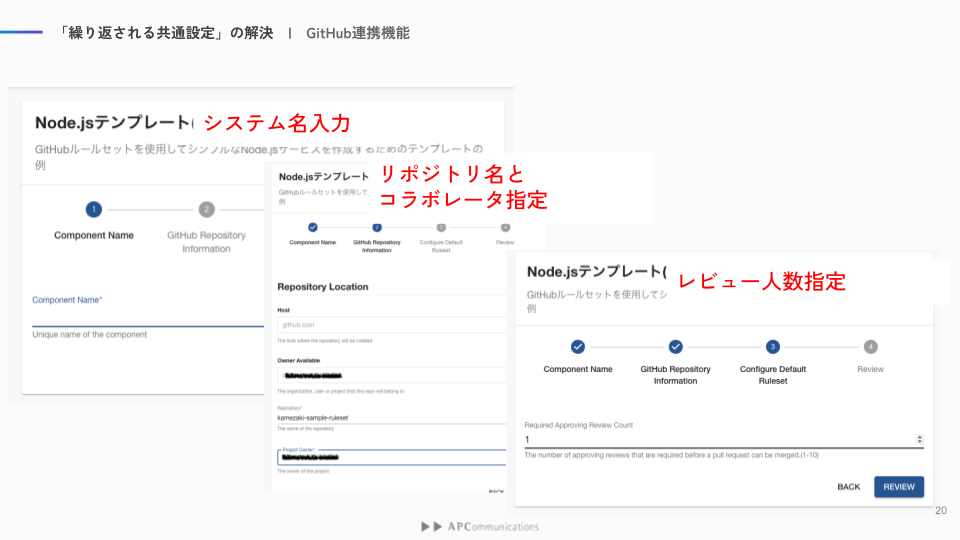Click the APCommunications logo in footer
The image size is (960, 540).
coord(480,527)
